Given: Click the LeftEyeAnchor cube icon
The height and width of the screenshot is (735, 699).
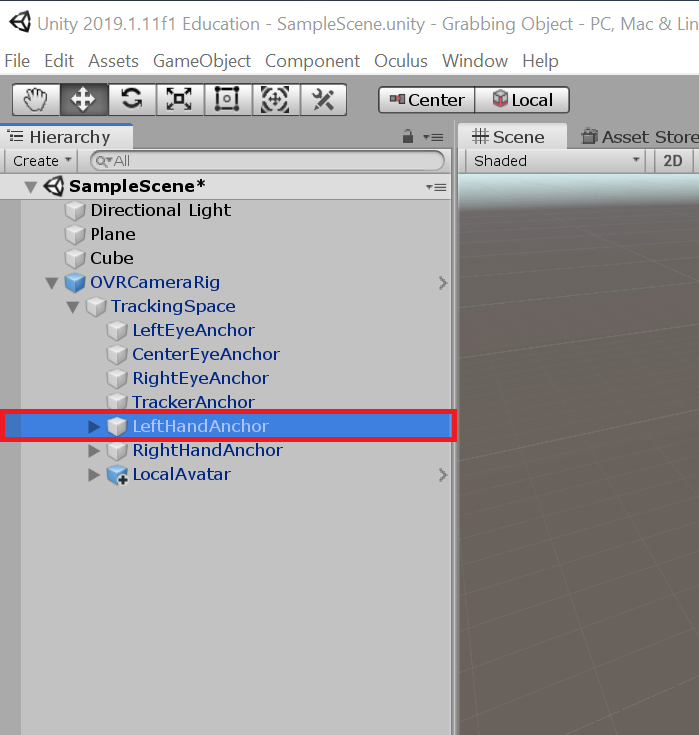Looking at the screenshot, I should point(117,330).
